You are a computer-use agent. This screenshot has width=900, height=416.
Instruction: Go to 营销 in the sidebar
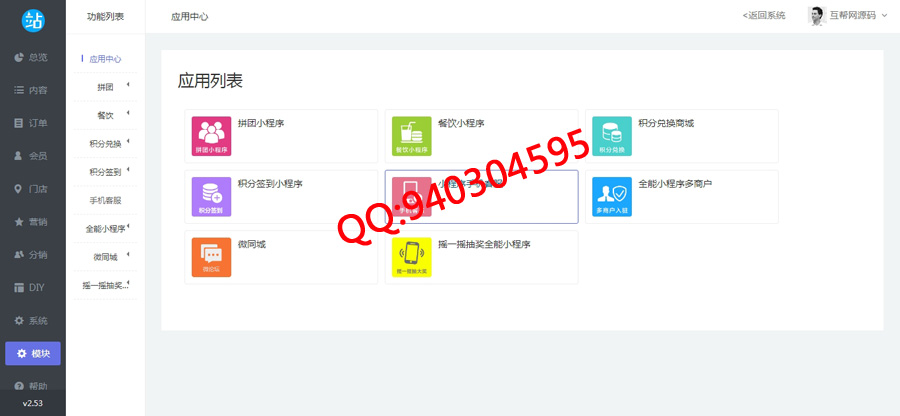point(32,222)
